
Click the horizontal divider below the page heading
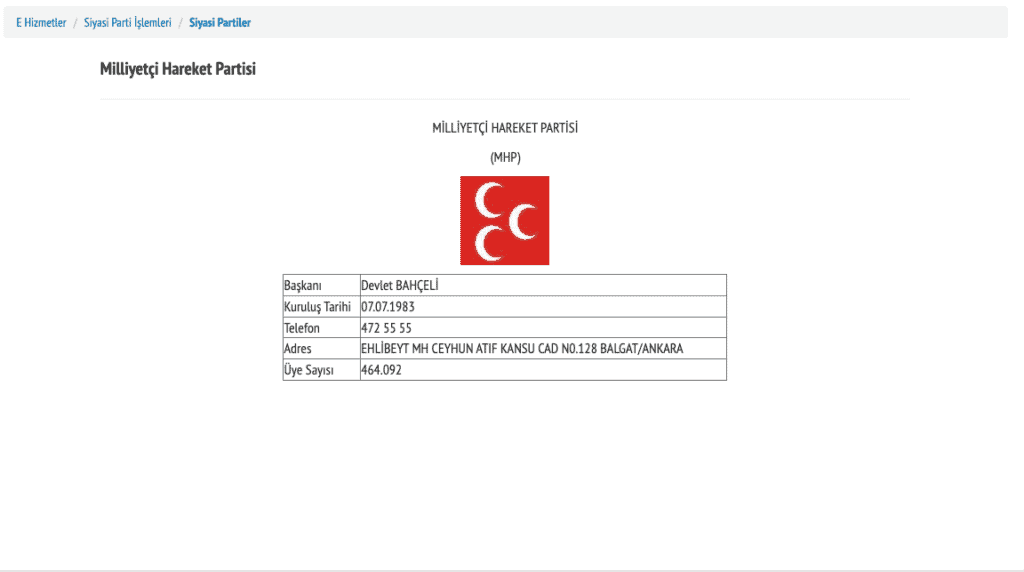505,99
